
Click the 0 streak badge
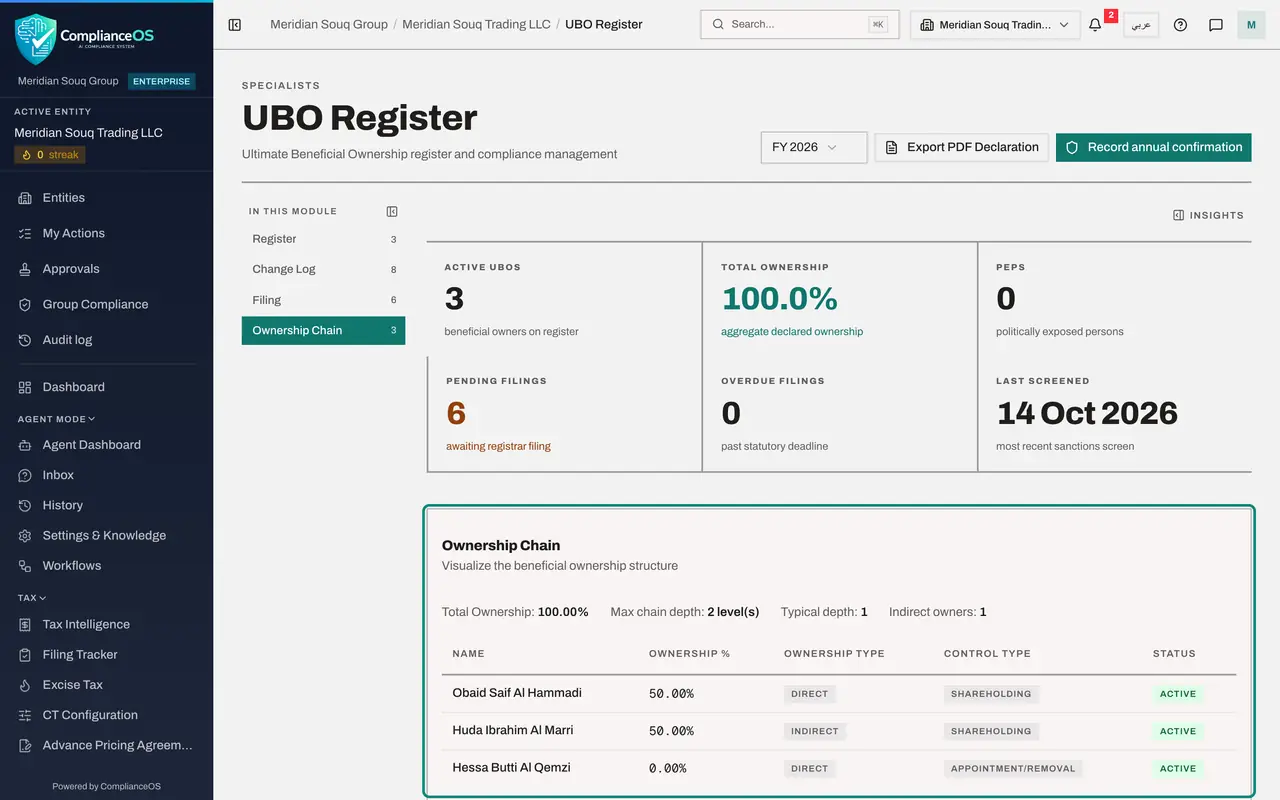pos(50,155)
